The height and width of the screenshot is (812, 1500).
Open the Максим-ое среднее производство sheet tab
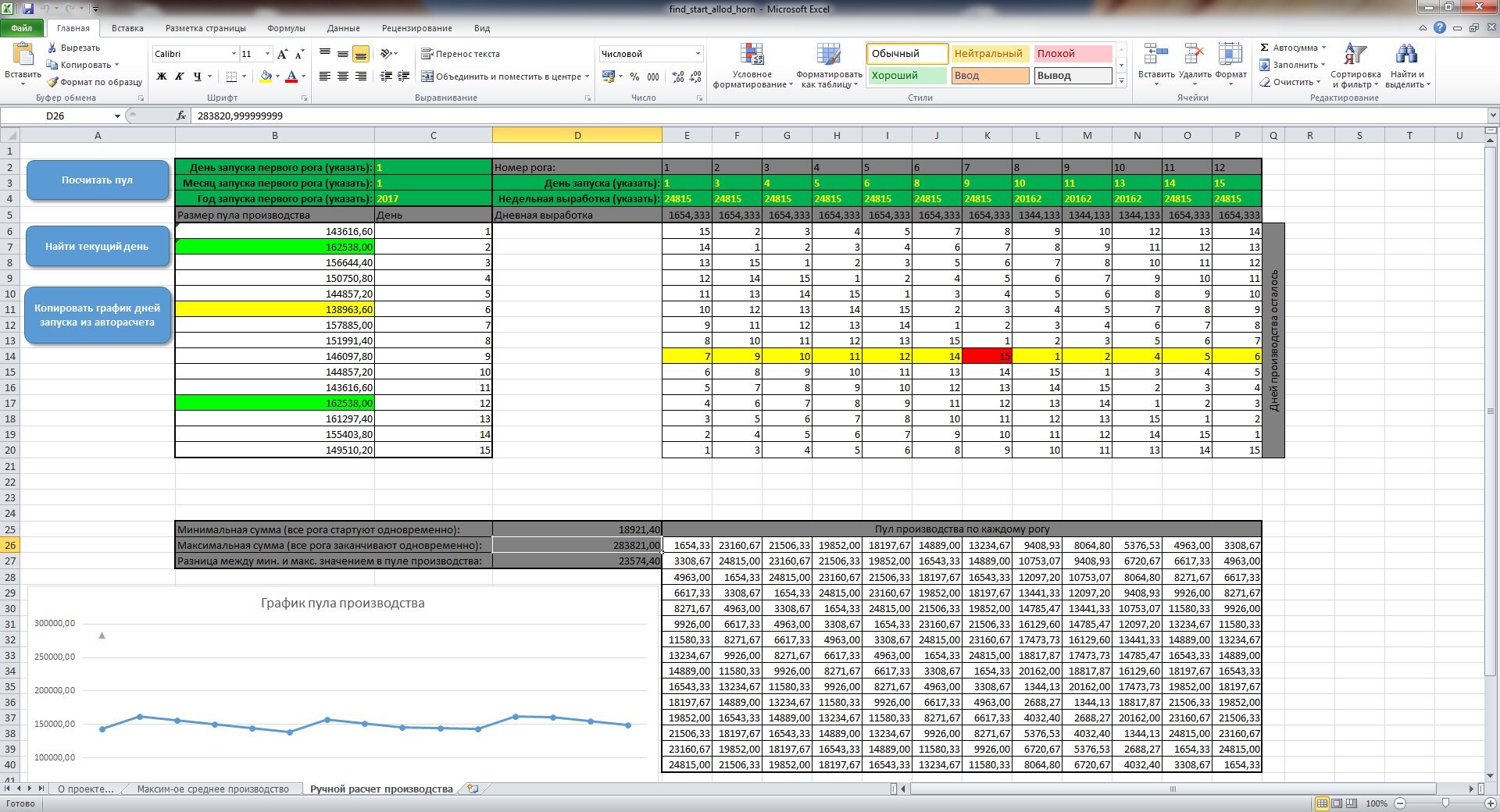pyautogui.click(x=212, y=789)
